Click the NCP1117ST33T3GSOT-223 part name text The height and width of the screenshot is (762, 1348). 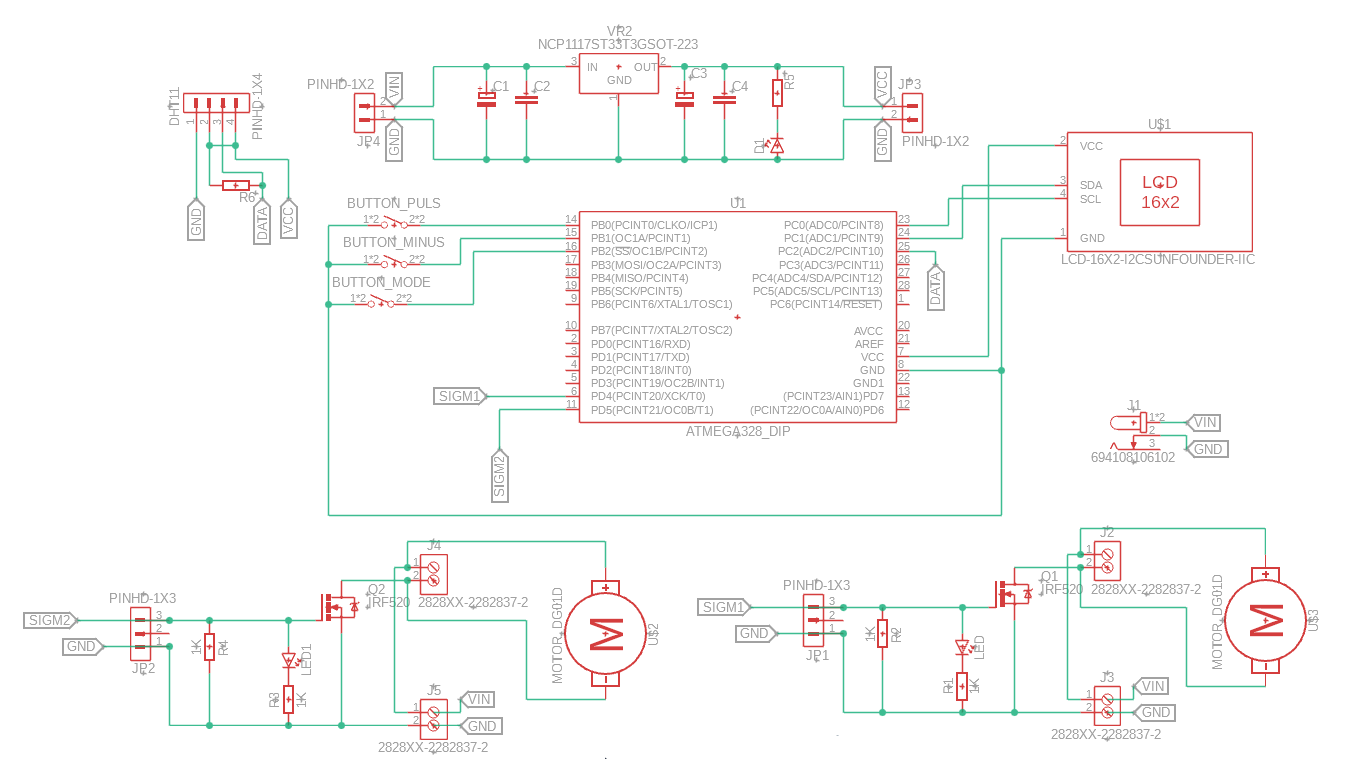click(618, 44)
